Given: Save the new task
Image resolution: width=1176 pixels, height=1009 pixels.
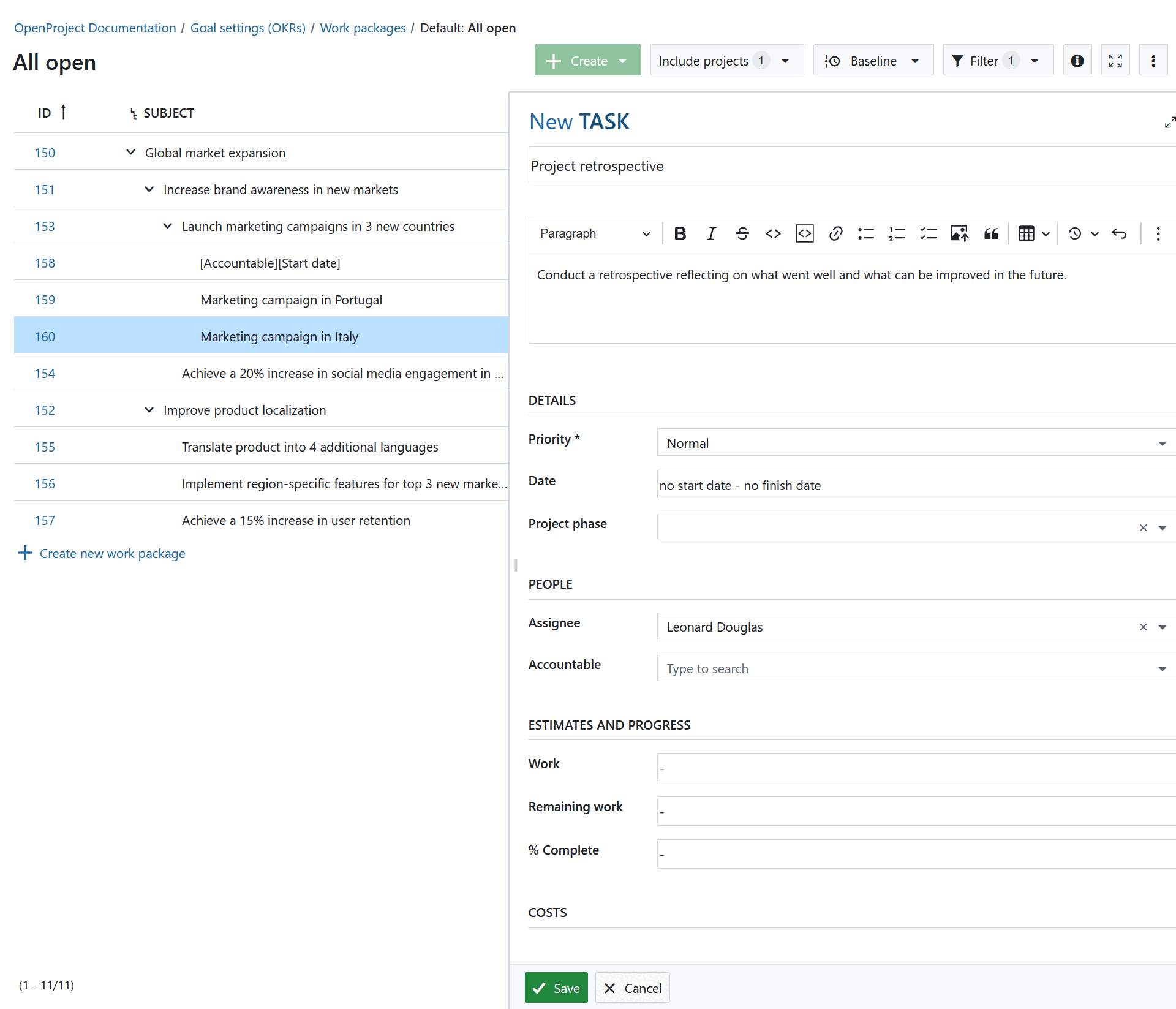Looking at the screenshot, I should [556, 988].
